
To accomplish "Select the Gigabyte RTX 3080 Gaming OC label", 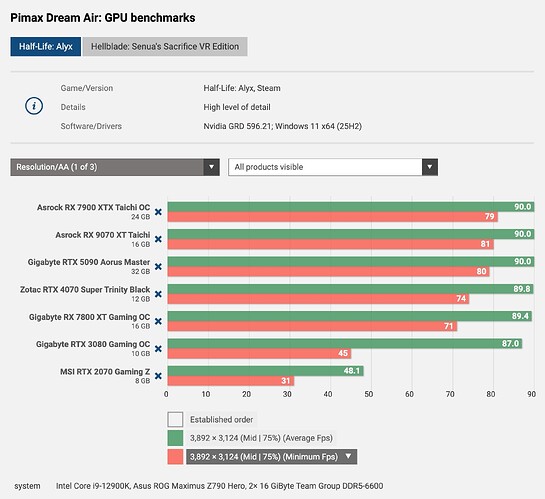I will (93, 344).
